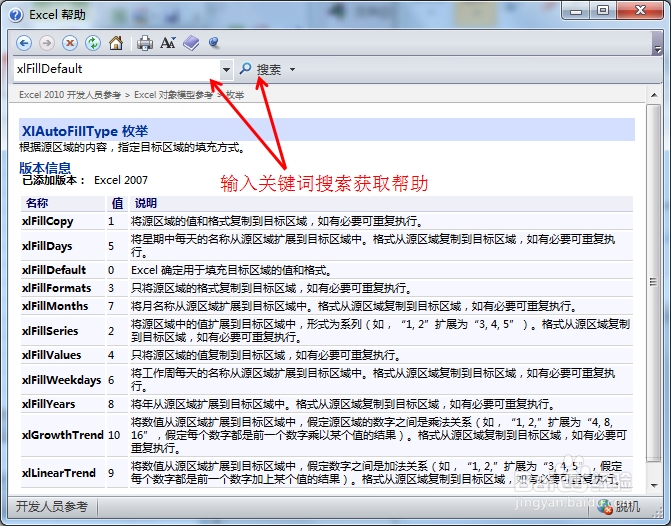The width and height of the screenshot is (671, 526).
Task: Click the XlAutoFillType 枚举 title
Action: pyautogui.click(x=85, y=131)
